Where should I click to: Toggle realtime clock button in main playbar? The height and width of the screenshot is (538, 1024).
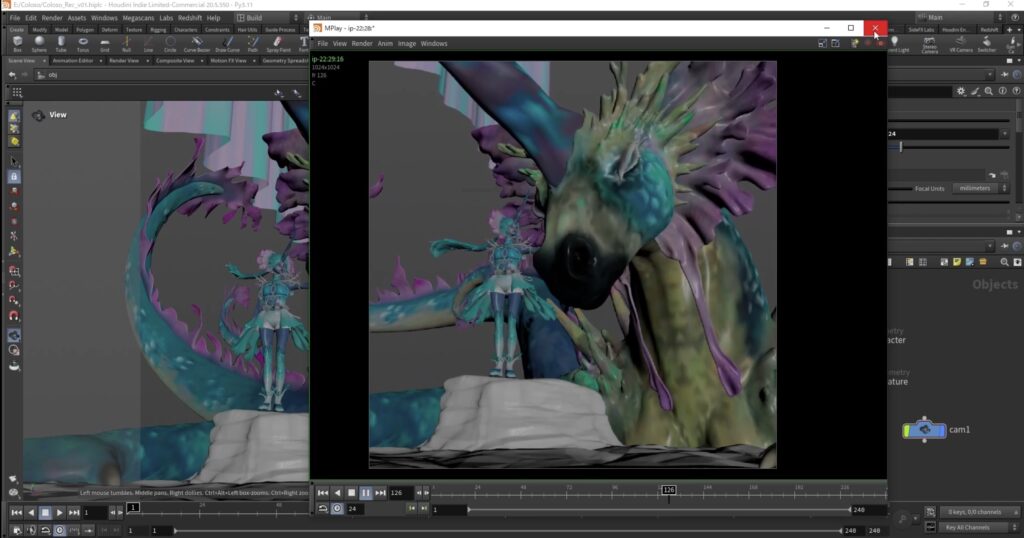[60, 529]
